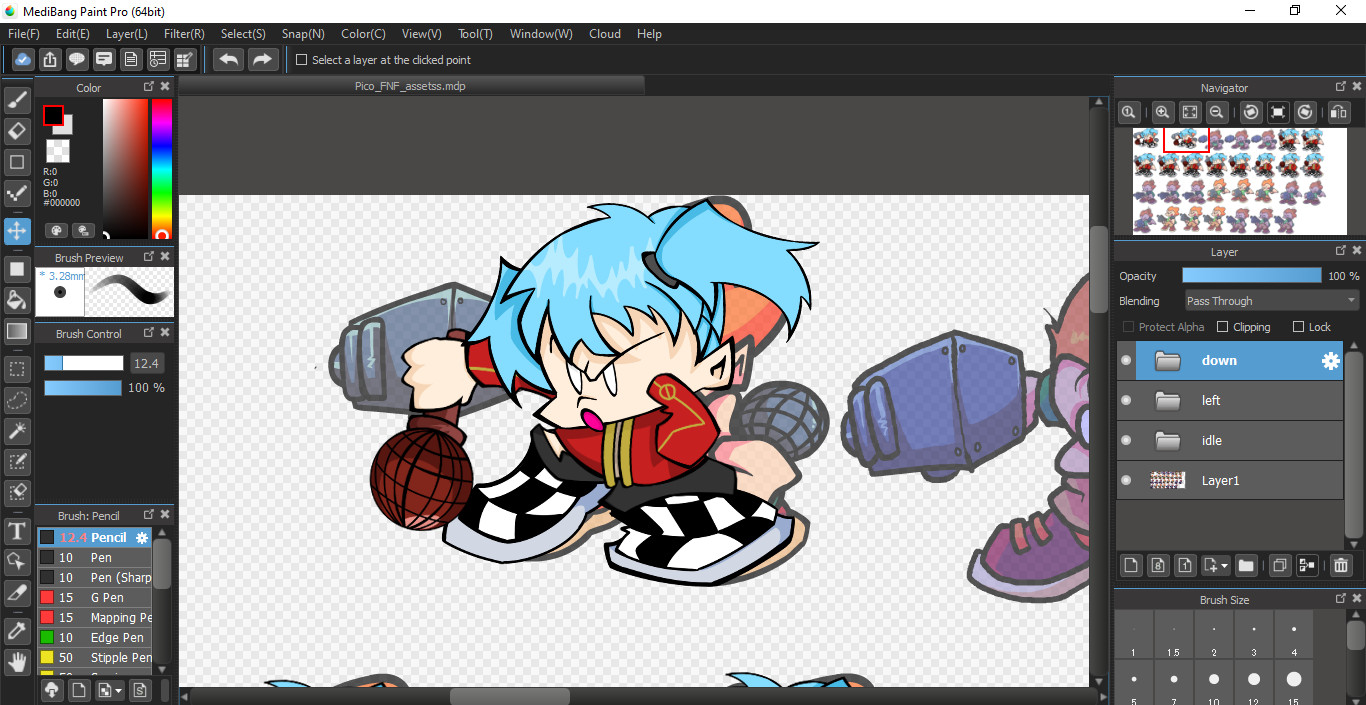Select the Text tool
1366x705 pixels.
pyautogui.click(x=17, y=530)
